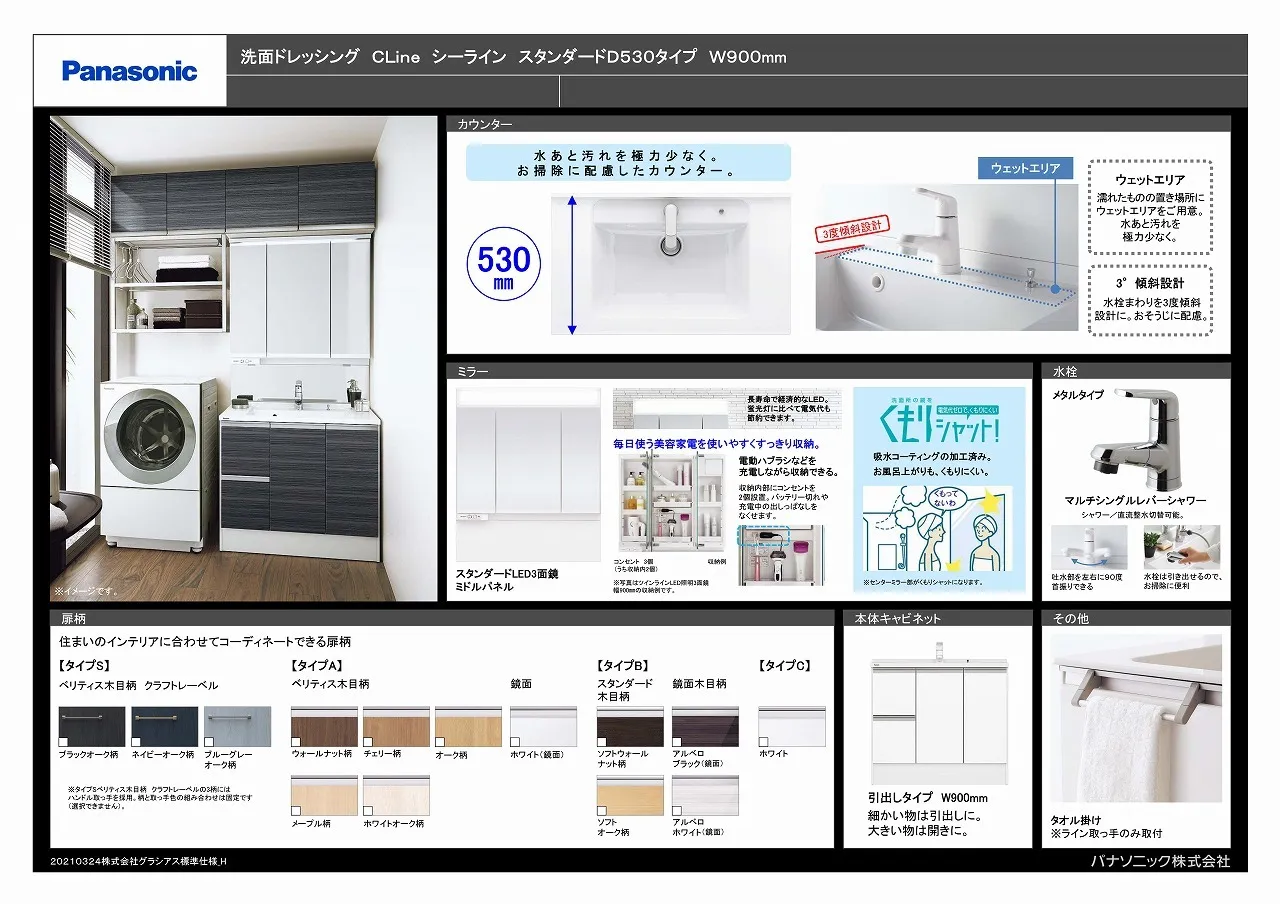Click the 【タイプB】 heading

pos(623,665)
